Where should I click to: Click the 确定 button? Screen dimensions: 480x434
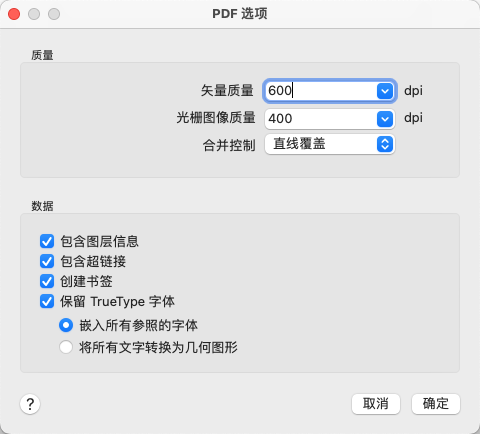point(436,404)
